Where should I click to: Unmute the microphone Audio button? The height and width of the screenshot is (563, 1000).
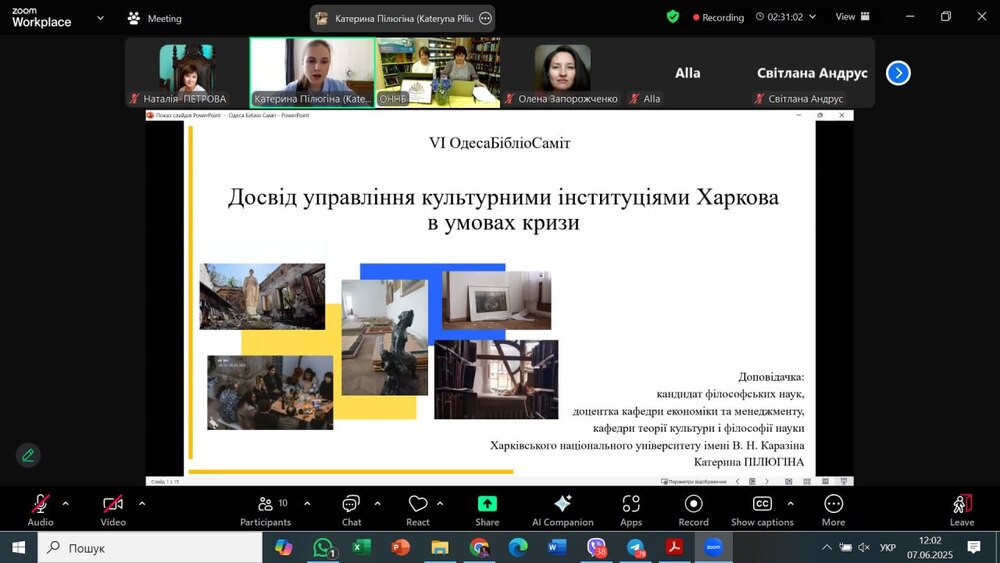[41, 509]
